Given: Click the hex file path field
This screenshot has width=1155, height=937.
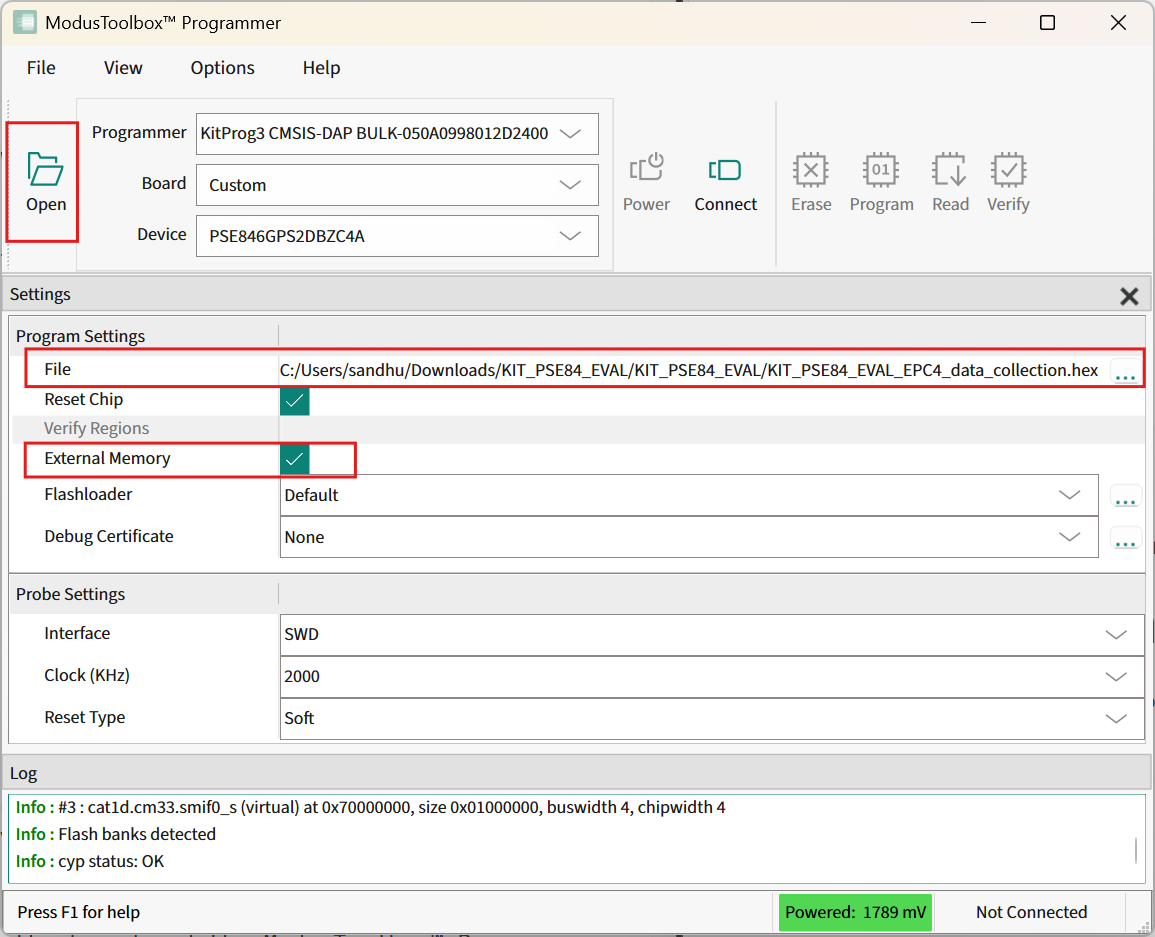Looking at the screenshot, I should click(x=690, y=371).
